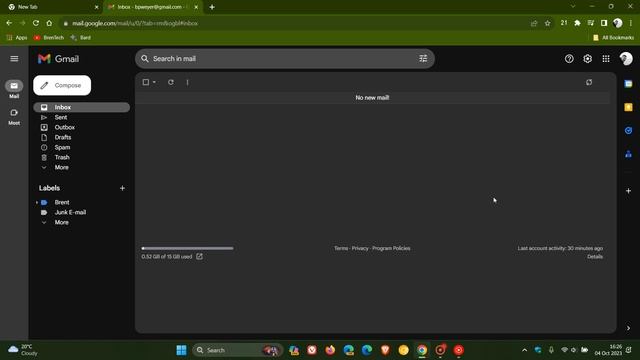
Task: Click the storage usage bar
Action: (x=187, y=248)
